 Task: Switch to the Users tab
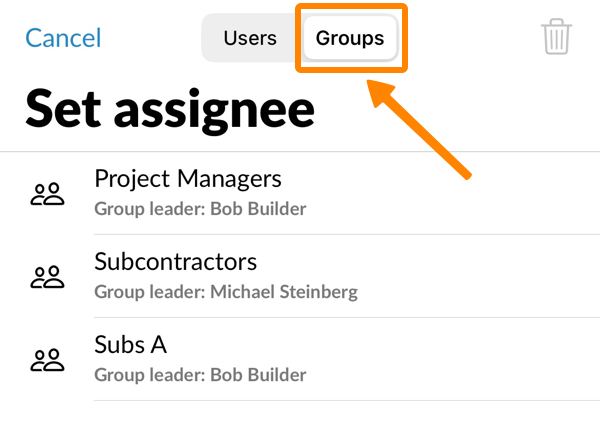[250, 39]
